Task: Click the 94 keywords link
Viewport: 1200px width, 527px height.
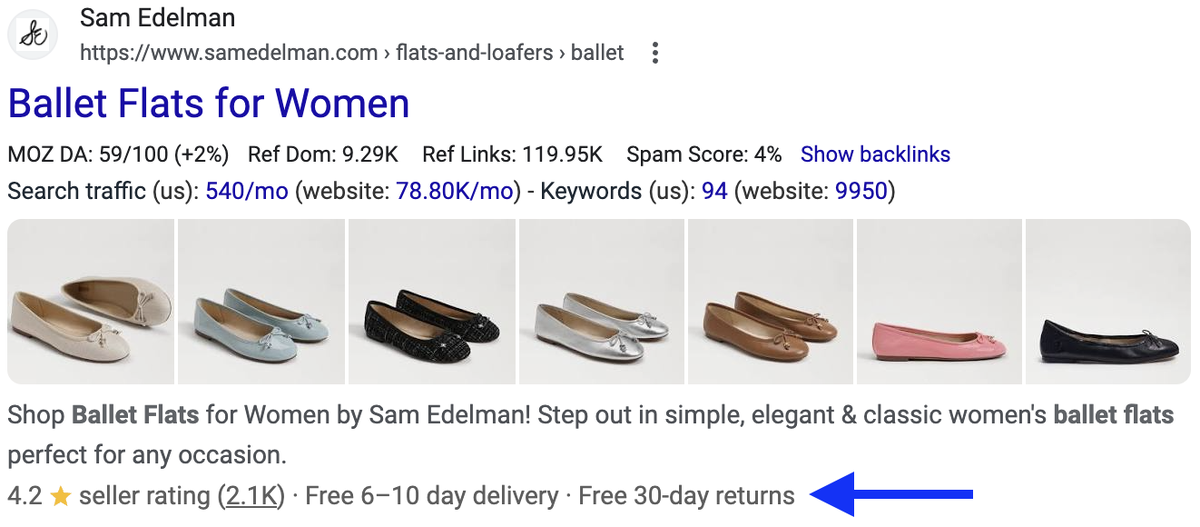Action: pyautogui.click(x=714, y=190)
